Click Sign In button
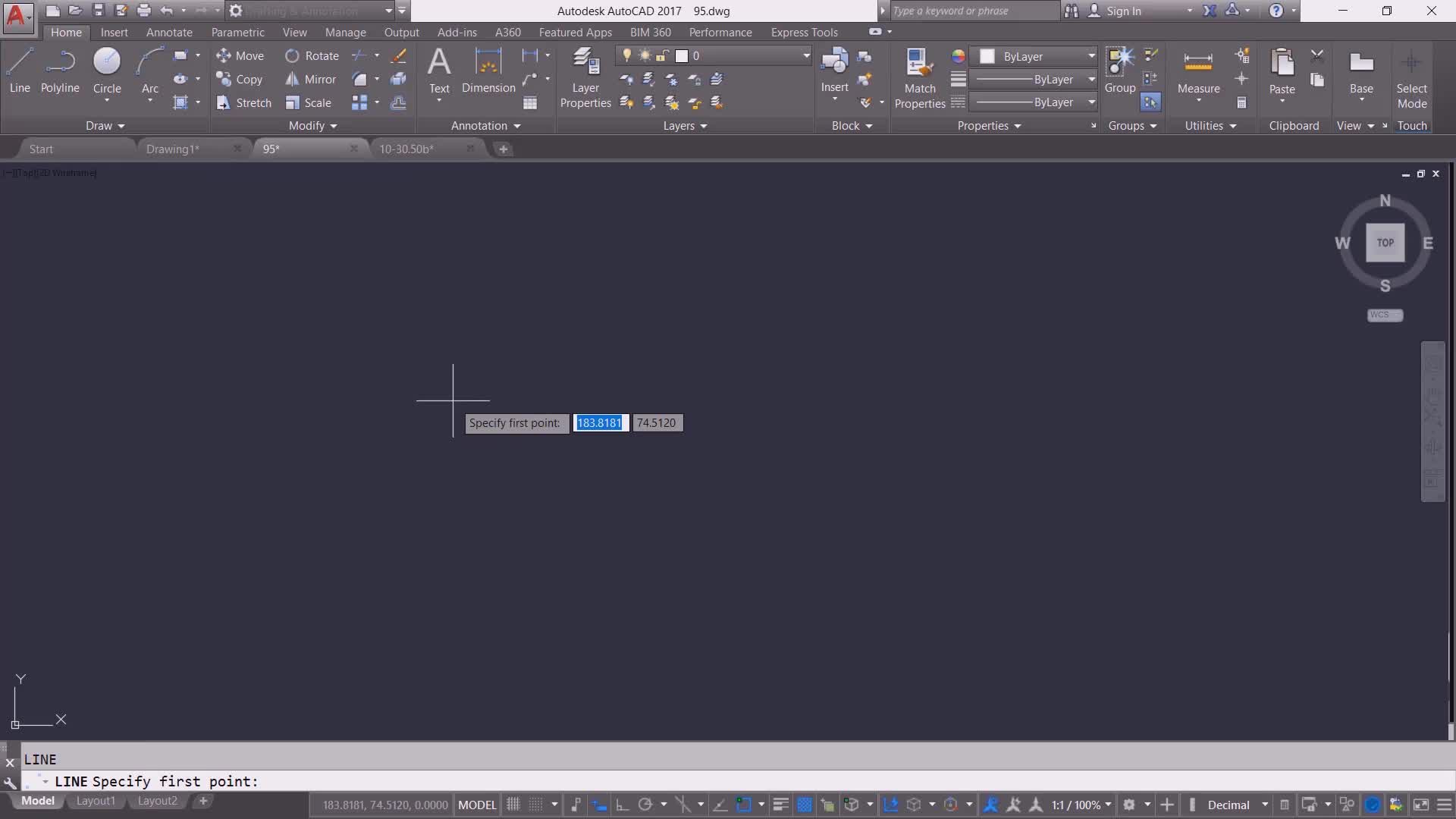This screenshot has height=819, width=1456. click(x=1122, y=11)
